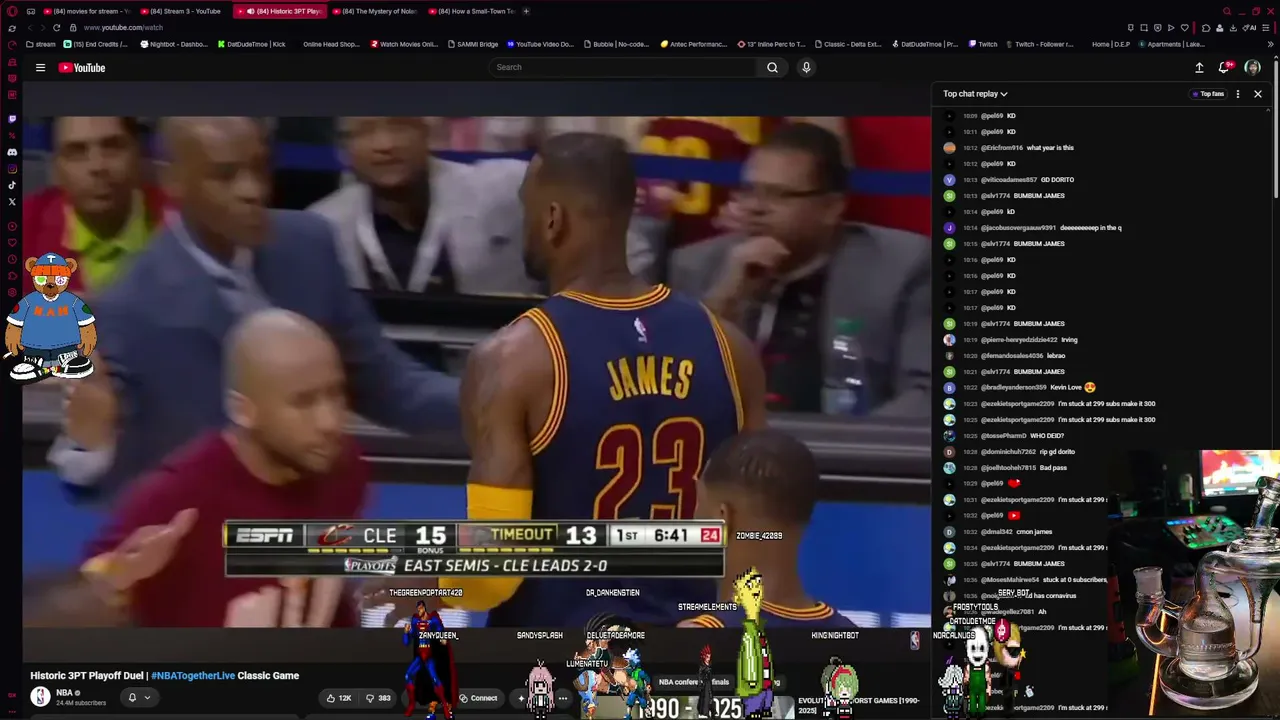Open the Twitch bookmark

tap(983, 44)
